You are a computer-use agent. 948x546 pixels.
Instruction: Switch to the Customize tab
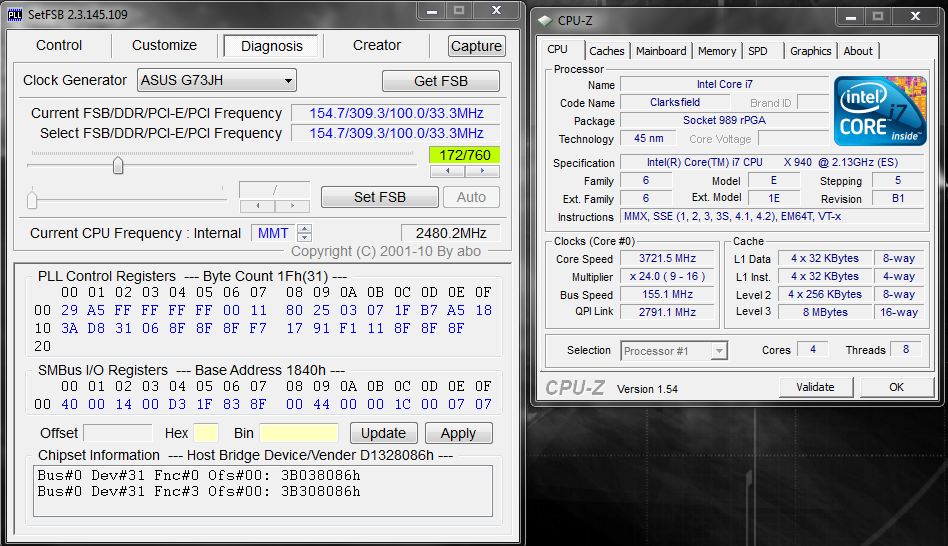tap(164, 45)
